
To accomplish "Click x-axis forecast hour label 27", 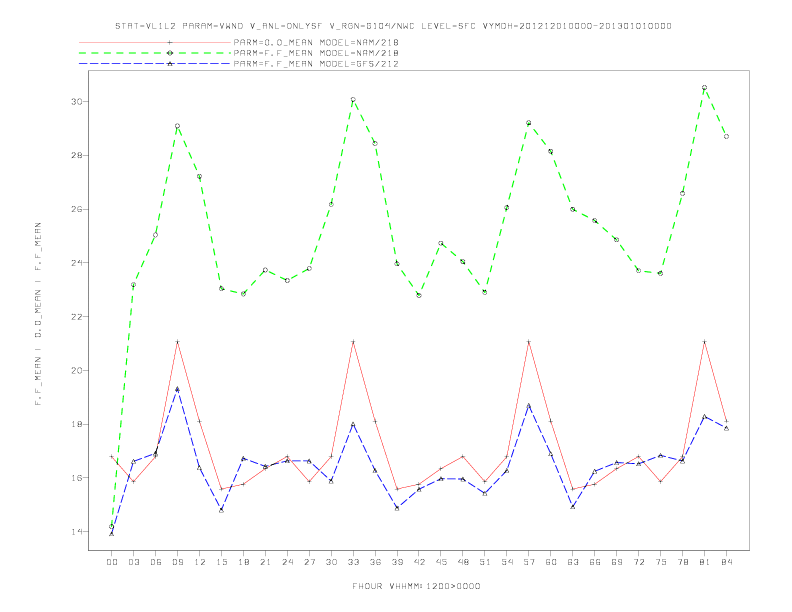I will (x=309, y=562).
